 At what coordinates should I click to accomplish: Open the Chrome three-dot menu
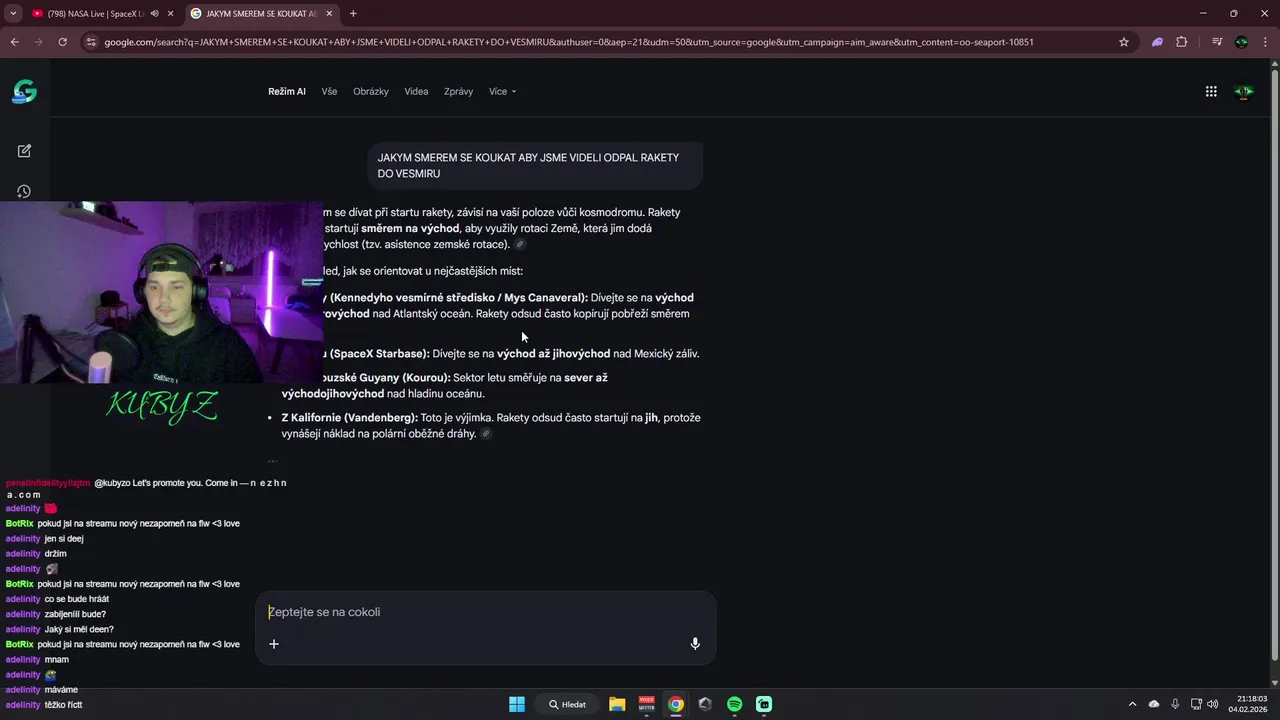[1264, 42]
